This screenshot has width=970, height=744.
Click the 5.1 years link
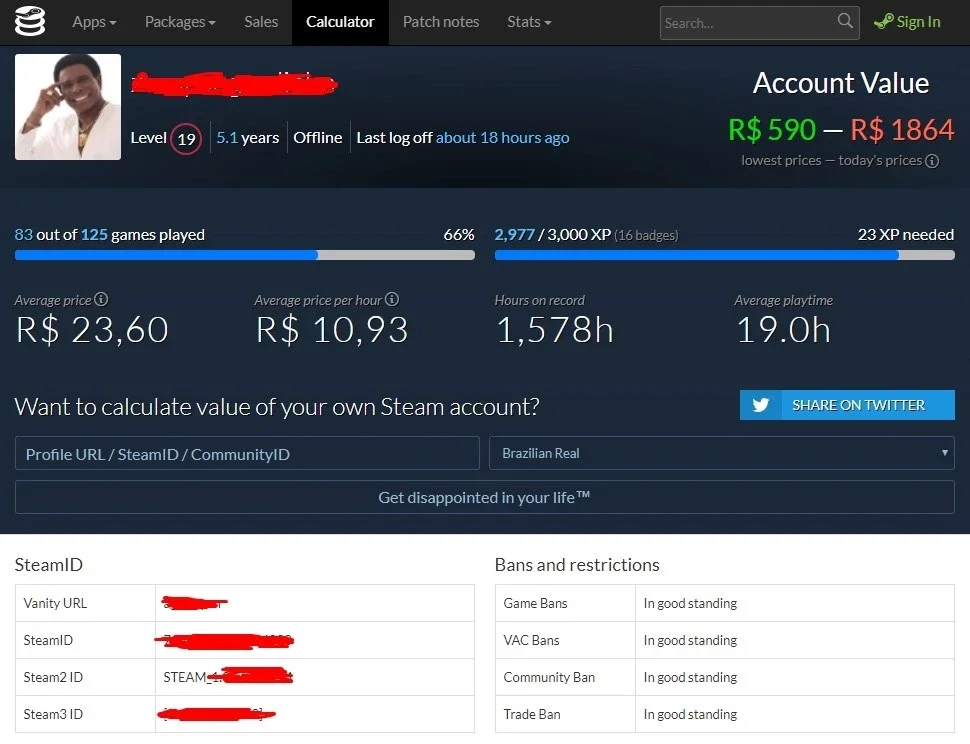coord(247,137)
